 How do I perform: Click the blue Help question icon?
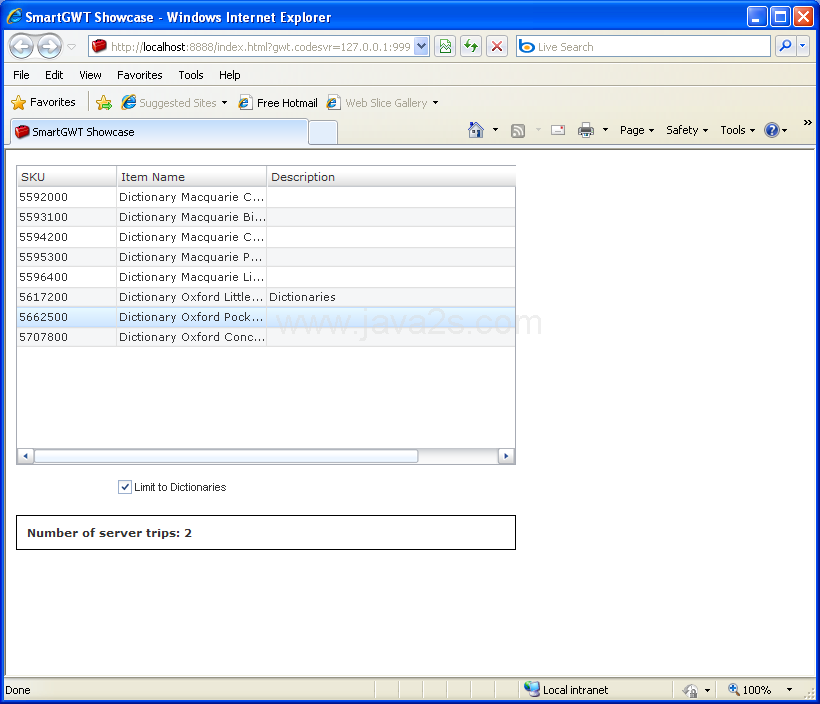tap(772, 130)
